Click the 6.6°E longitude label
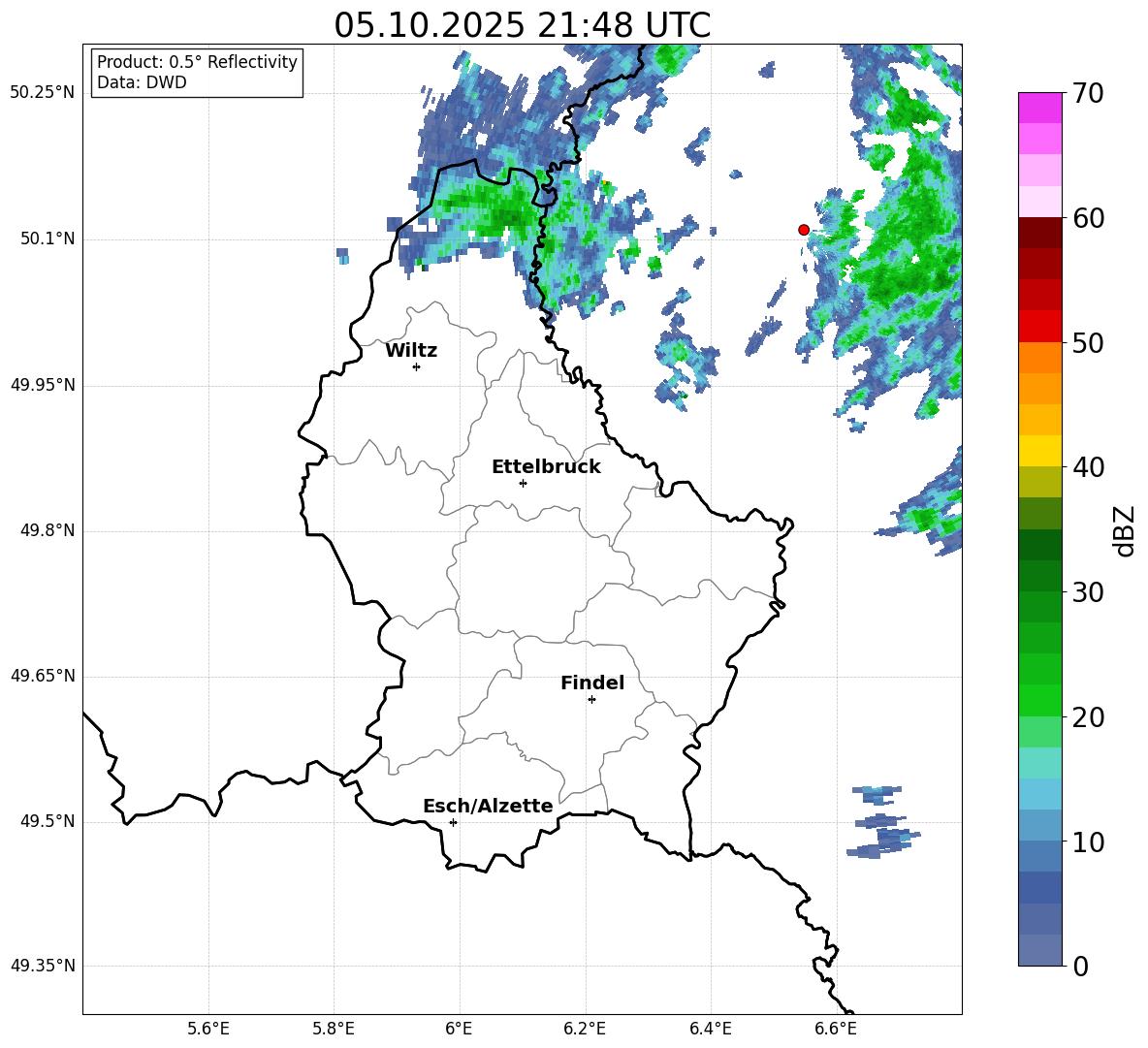Screen dimensions: 1148x1048 click(836, 1029)
